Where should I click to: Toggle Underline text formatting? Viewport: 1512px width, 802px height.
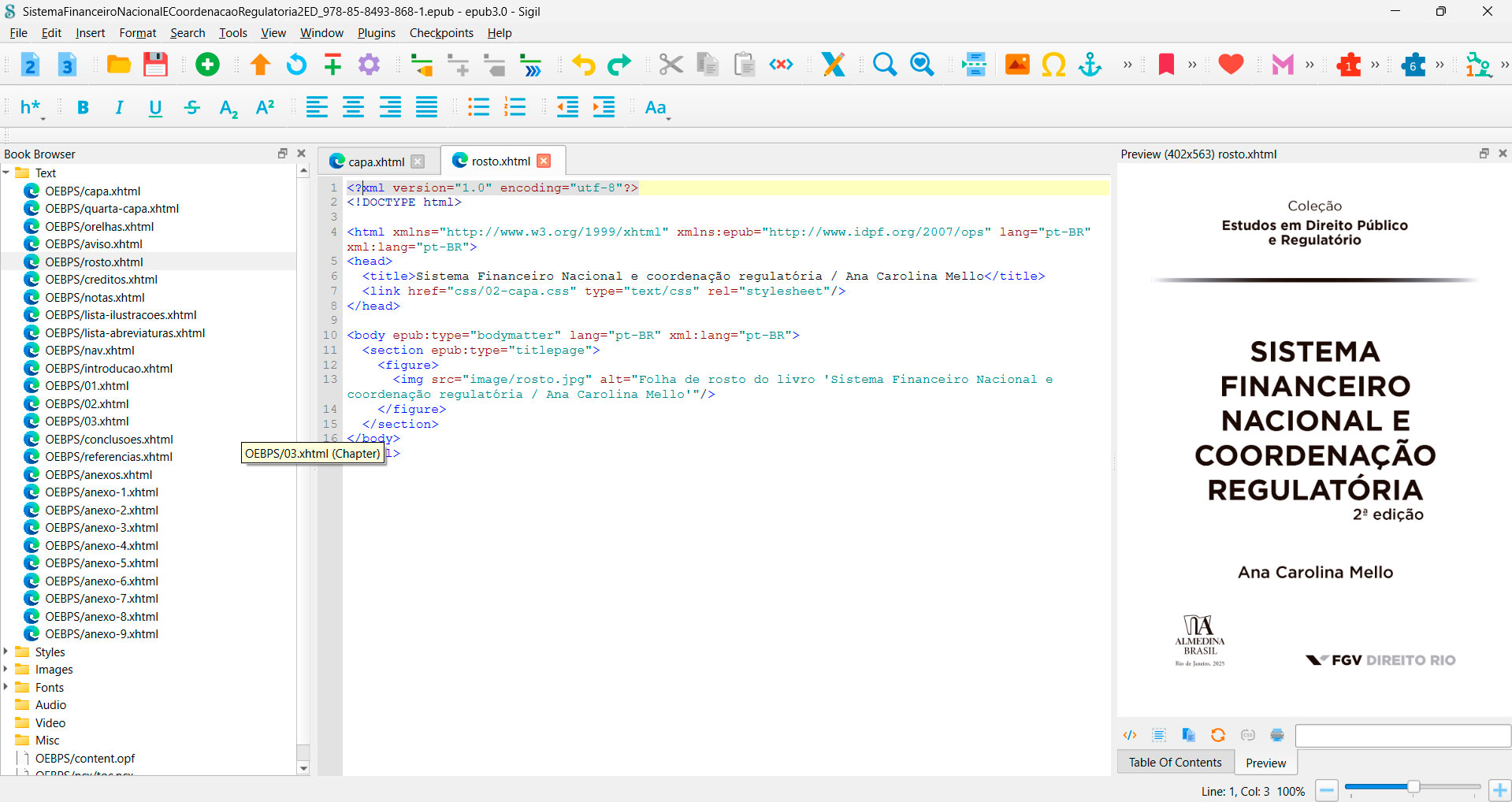tap(155, 108)
